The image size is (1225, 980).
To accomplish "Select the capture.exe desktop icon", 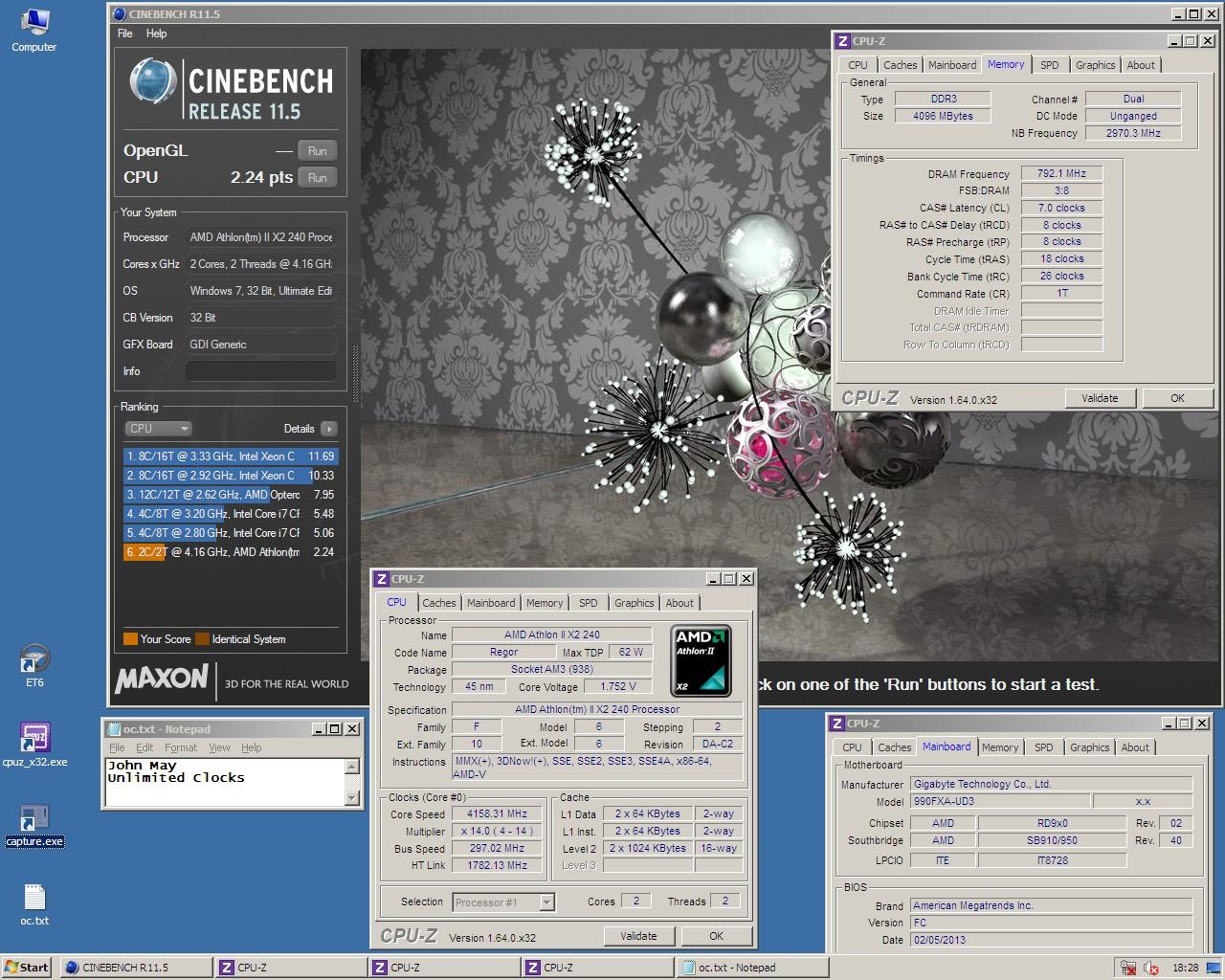I will [34, 825].
